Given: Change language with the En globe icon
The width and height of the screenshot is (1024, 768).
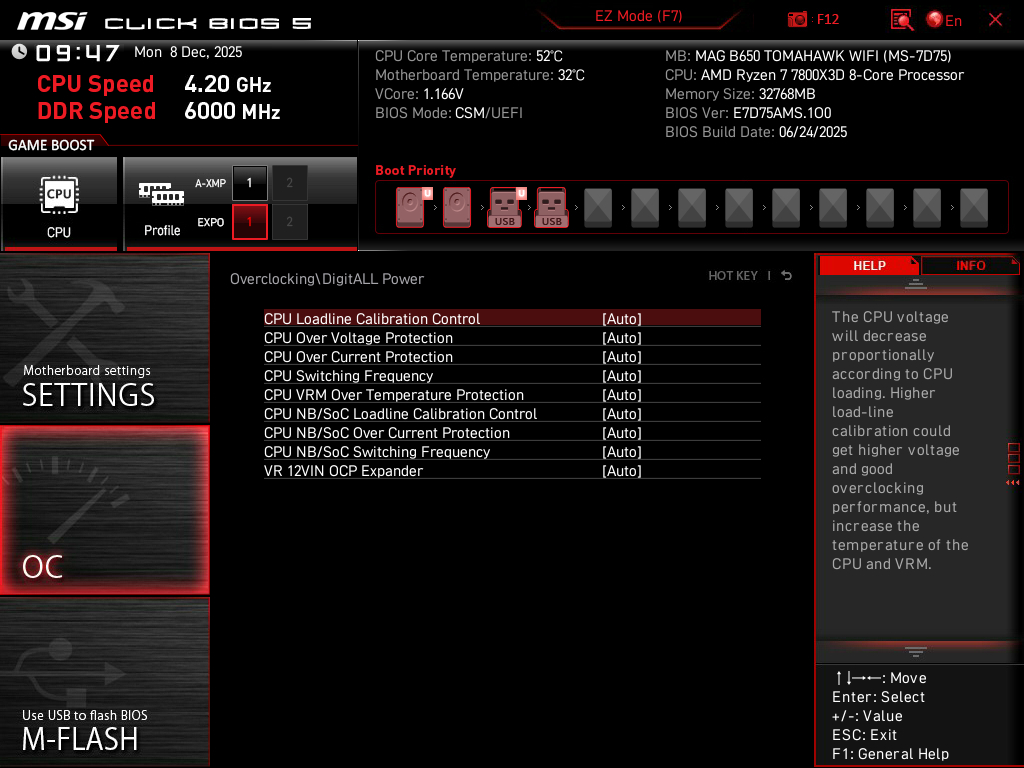Looking at the screenshot, I should coord(944,20).
